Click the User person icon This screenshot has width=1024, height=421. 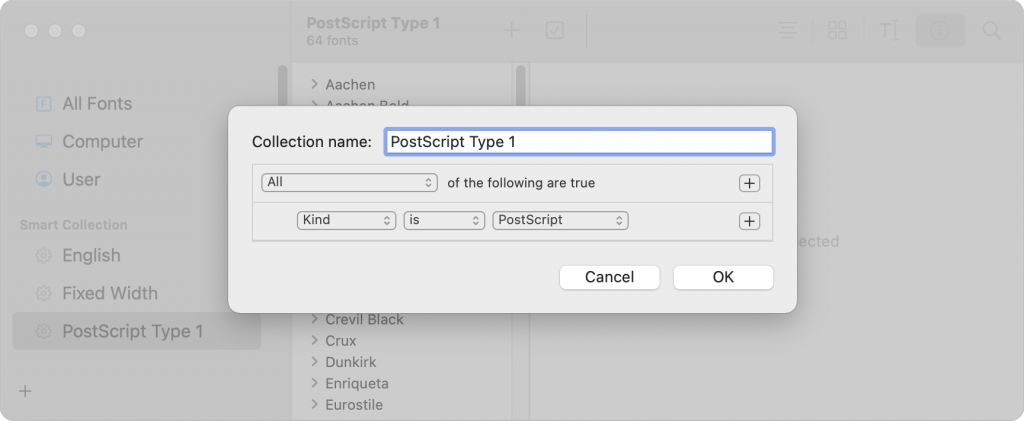click(x=43, y=179)
